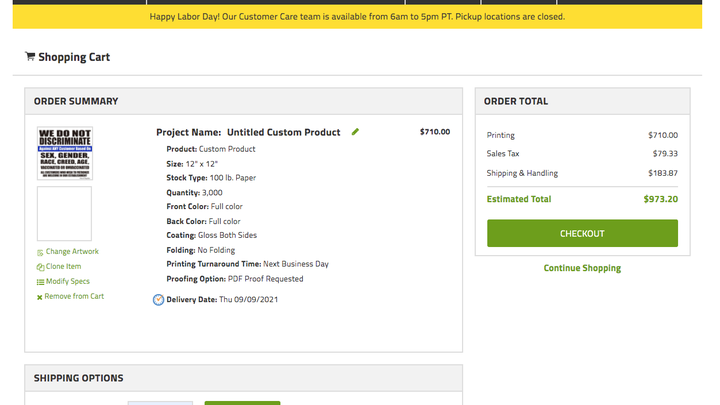Open the Modify Specs link text

[x=68, y=281]
